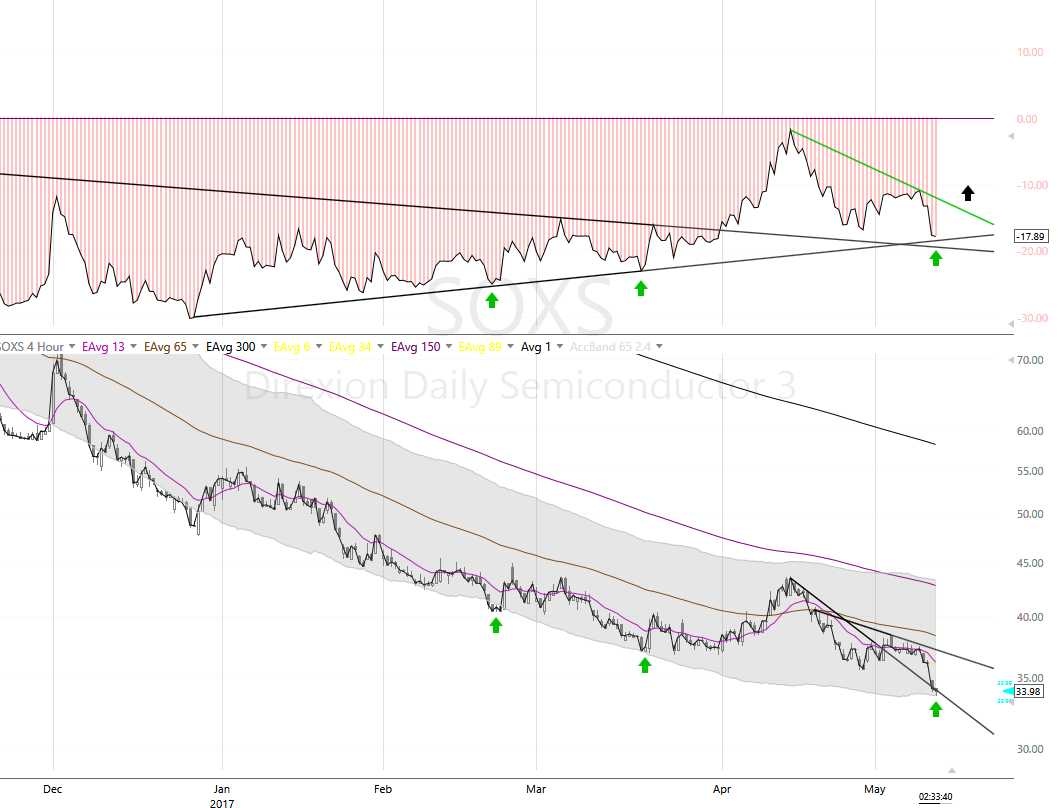Open the EAvg 13 indicator dropdown arrow
The width and height of the screenshot is (1058, 808).
[x=133, y=347]
